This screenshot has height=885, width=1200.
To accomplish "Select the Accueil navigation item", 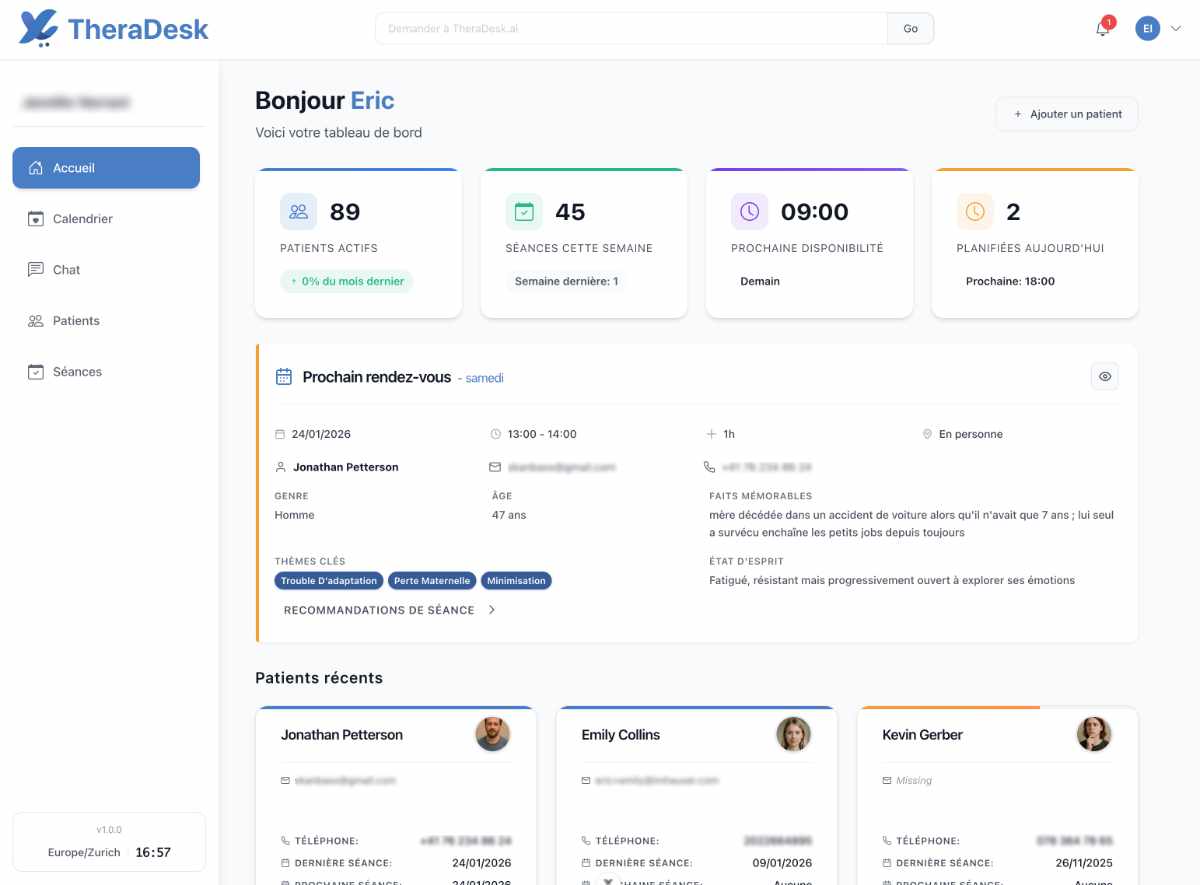I will 75,168.
